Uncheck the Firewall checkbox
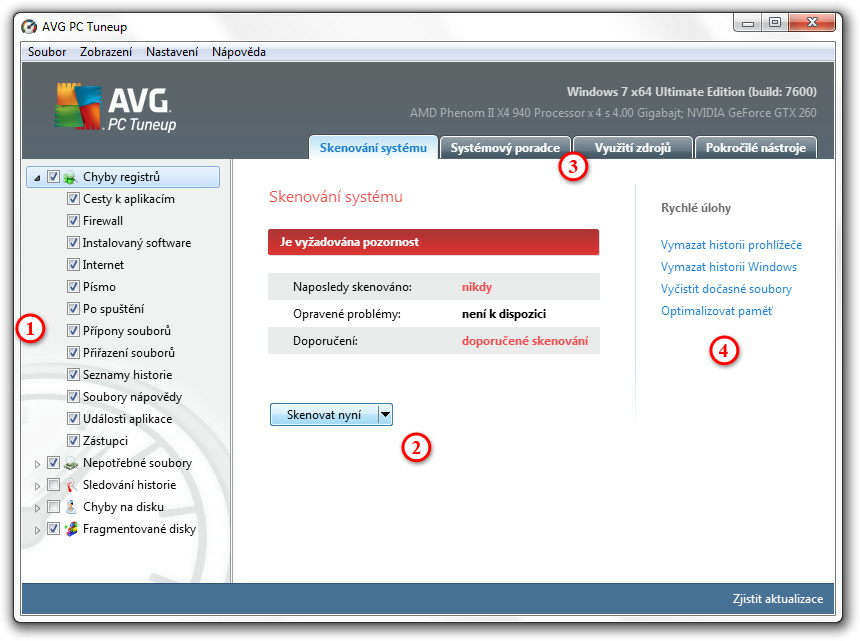The image size is (860, 641). point(73,220)
